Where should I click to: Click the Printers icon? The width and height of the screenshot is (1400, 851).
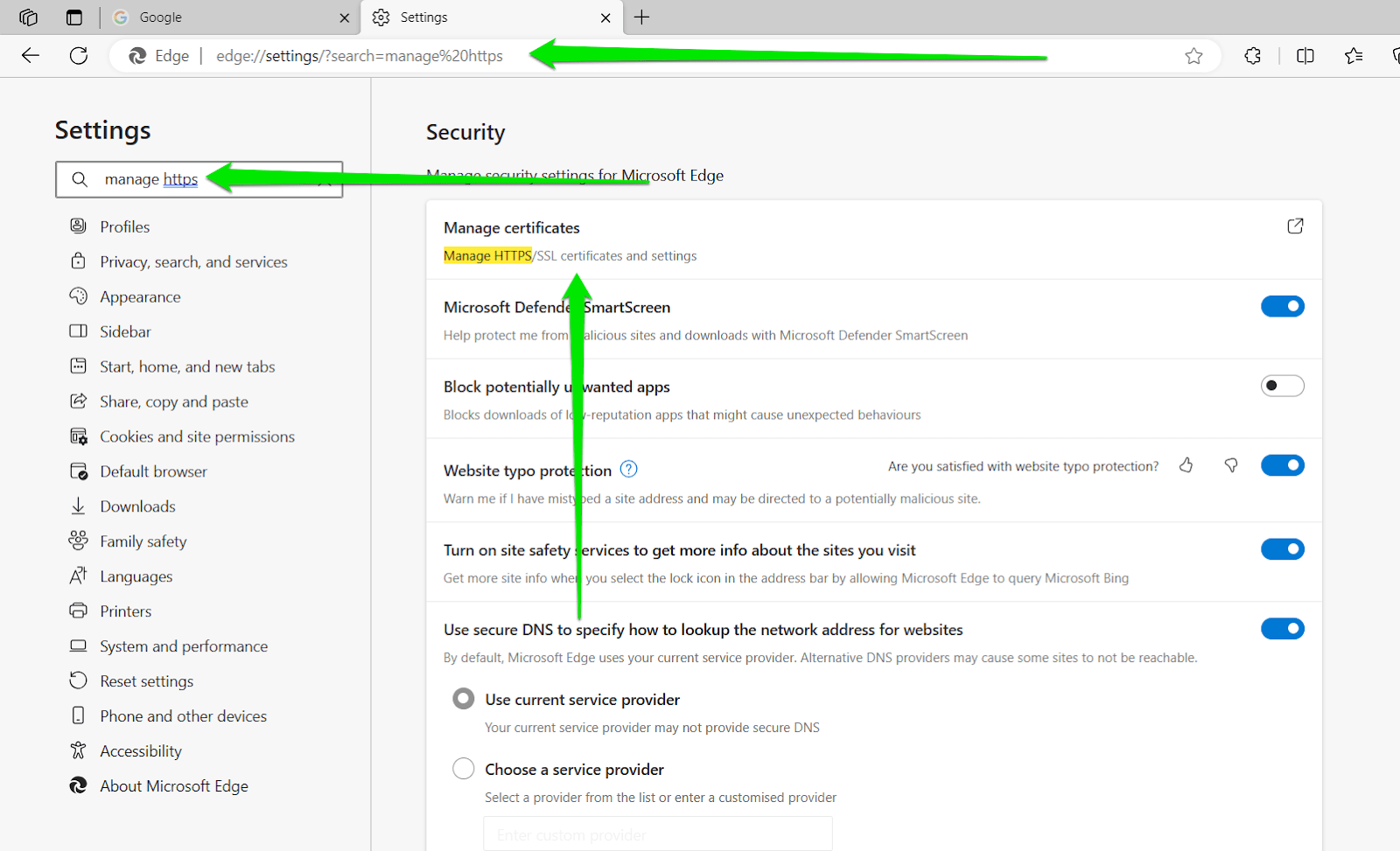click(x=79, y=610)
